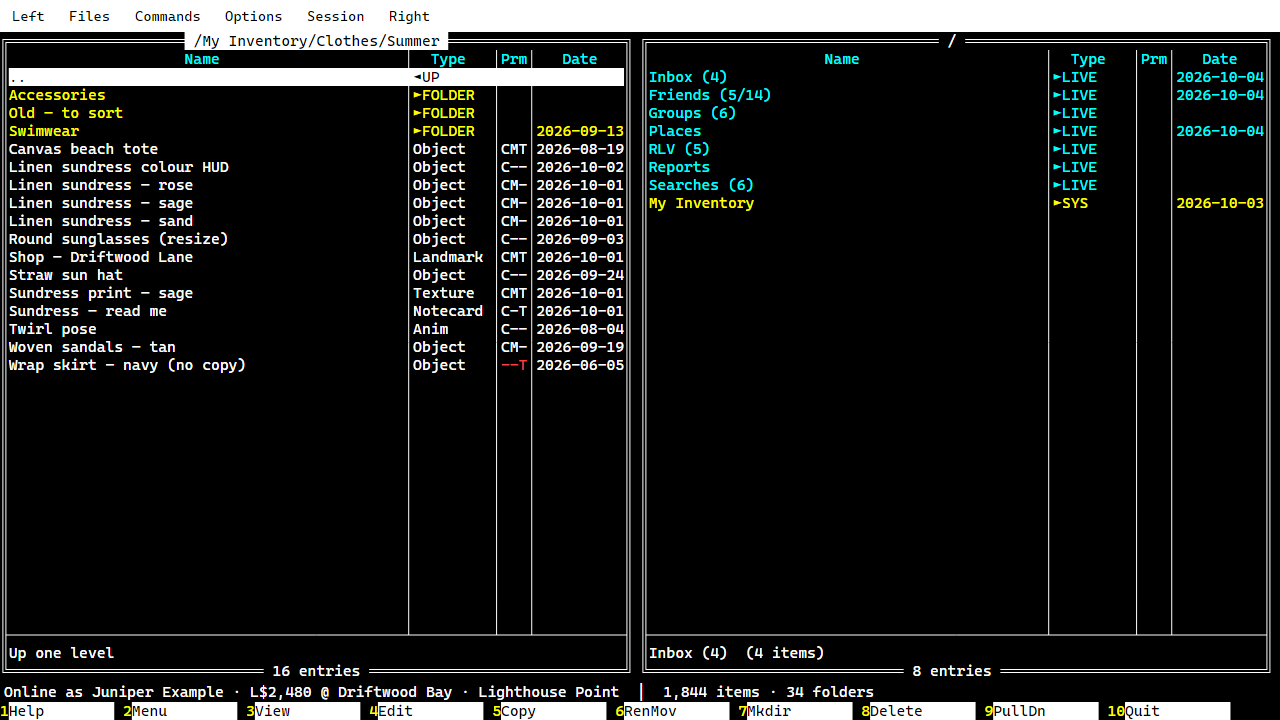Click the 9 PullDn button
This screenshot has height=720, width=1280.
(1041, 711)
